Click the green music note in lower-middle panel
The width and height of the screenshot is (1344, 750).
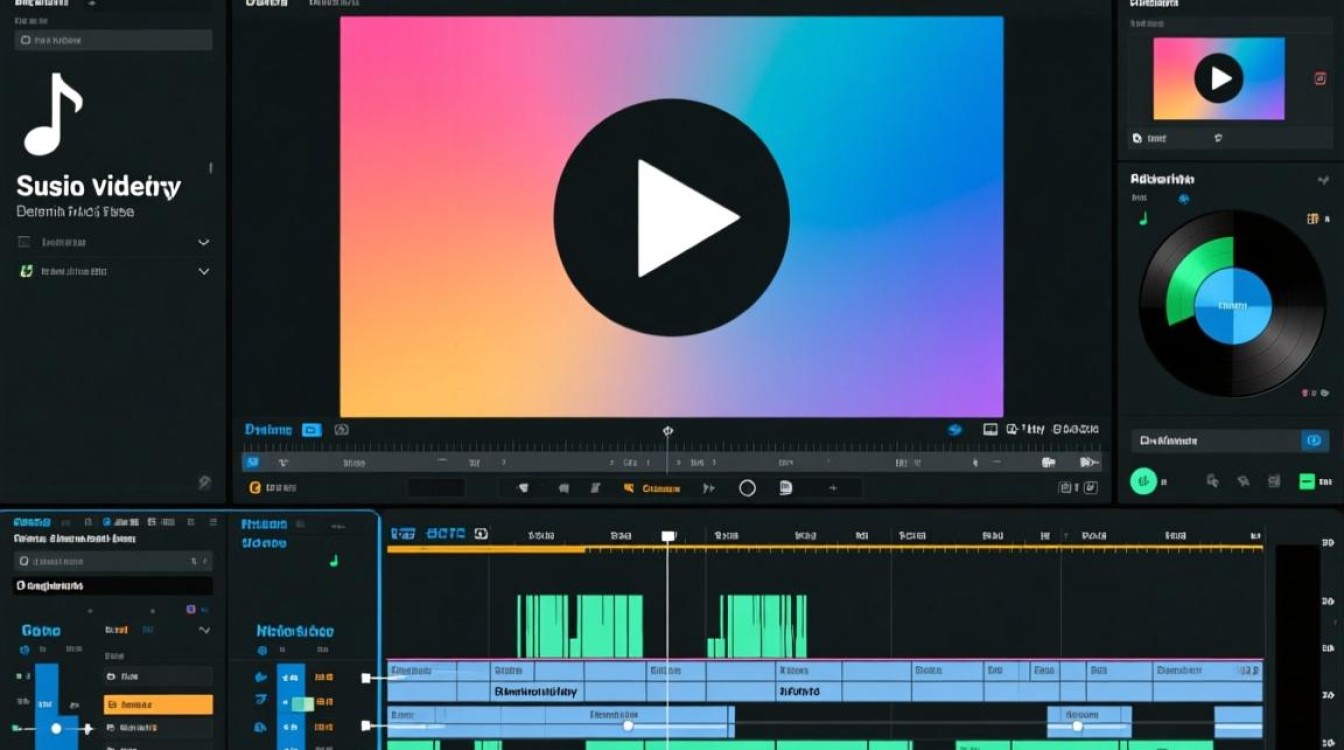[x=334, y=561]
